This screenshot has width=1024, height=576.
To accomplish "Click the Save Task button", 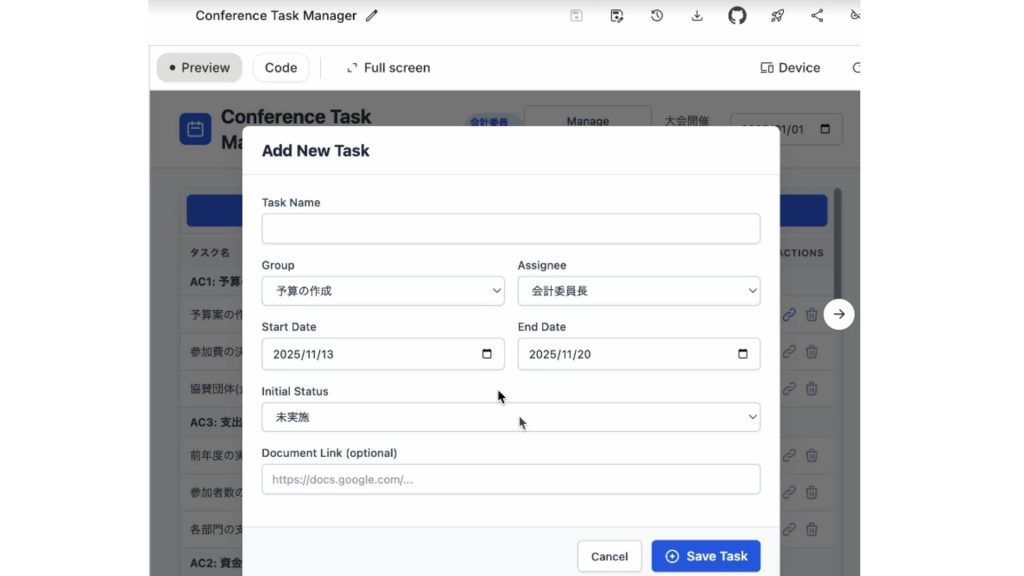I will (x=706, y=556).
